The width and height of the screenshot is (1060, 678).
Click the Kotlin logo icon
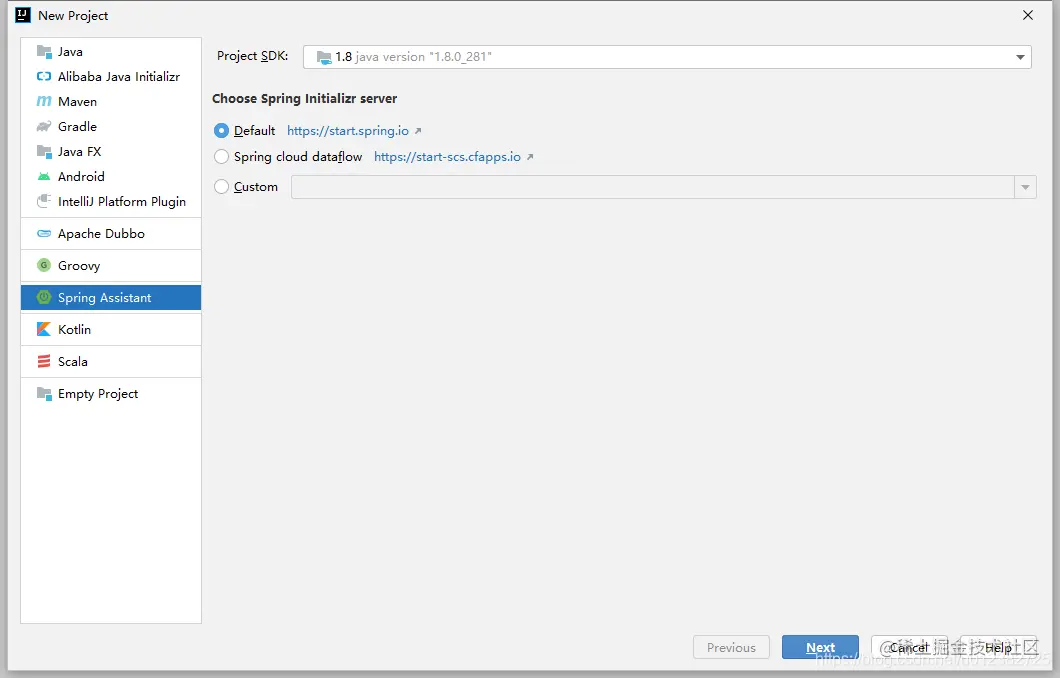coord(44,329)
